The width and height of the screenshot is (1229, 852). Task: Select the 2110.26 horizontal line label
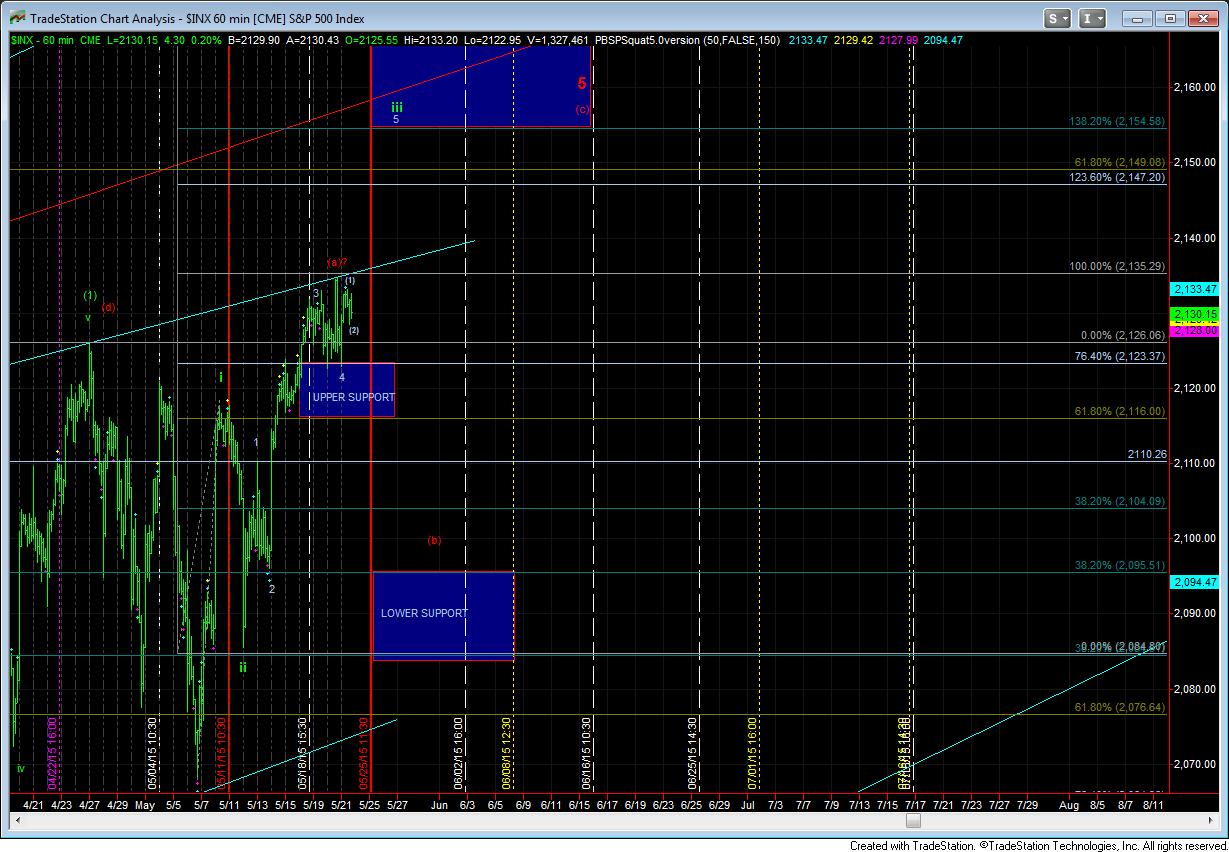[1146, 454]
